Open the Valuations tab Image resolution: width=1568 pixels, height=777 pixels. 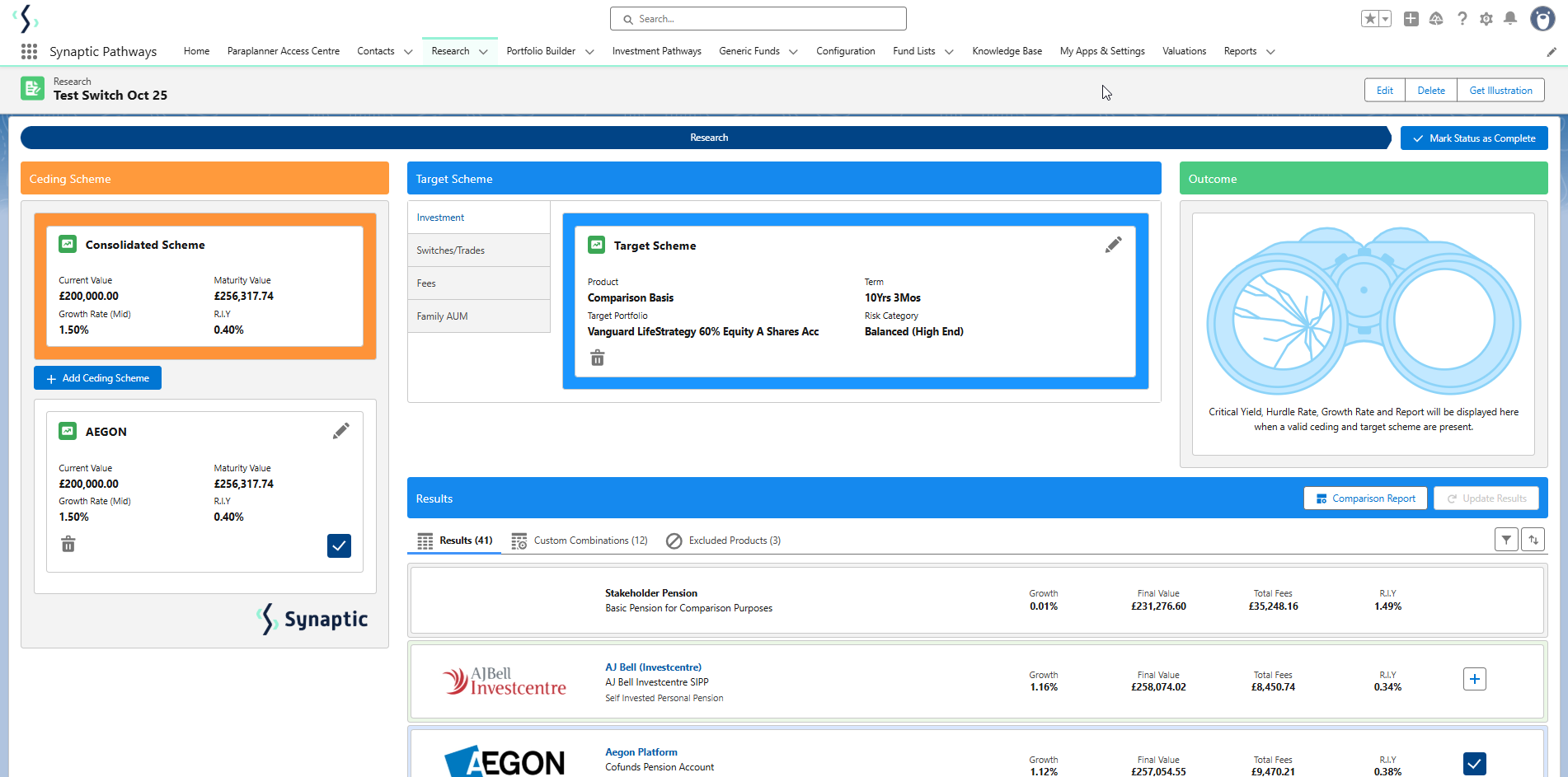pos(1185,51)
